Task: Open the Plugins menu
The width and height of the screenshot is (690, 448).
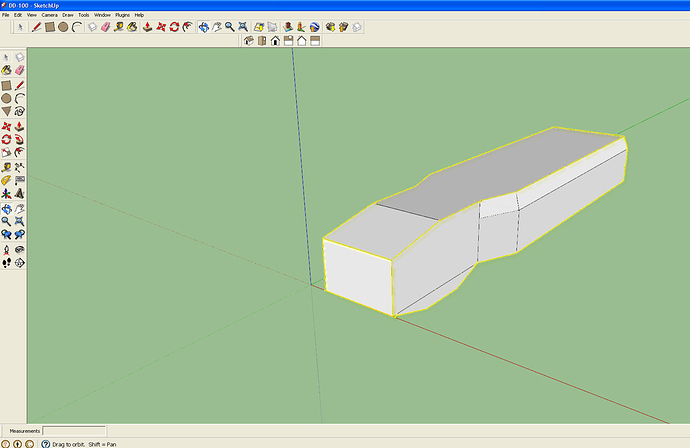Action: pos(122,15)
